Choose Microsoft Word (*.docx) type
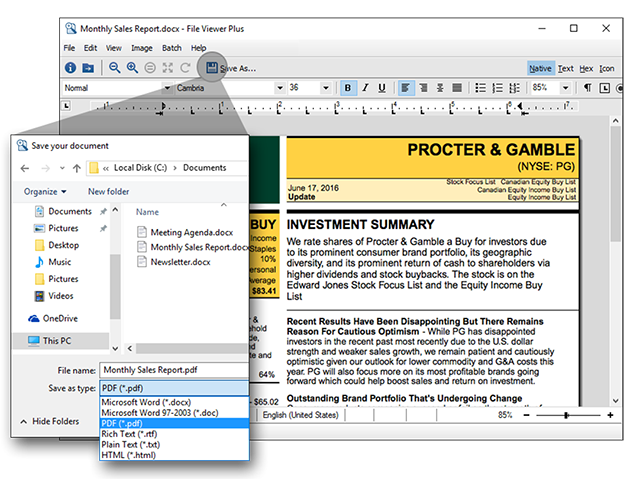The height and width of the screenshot is (479, 640). [174, 402]
